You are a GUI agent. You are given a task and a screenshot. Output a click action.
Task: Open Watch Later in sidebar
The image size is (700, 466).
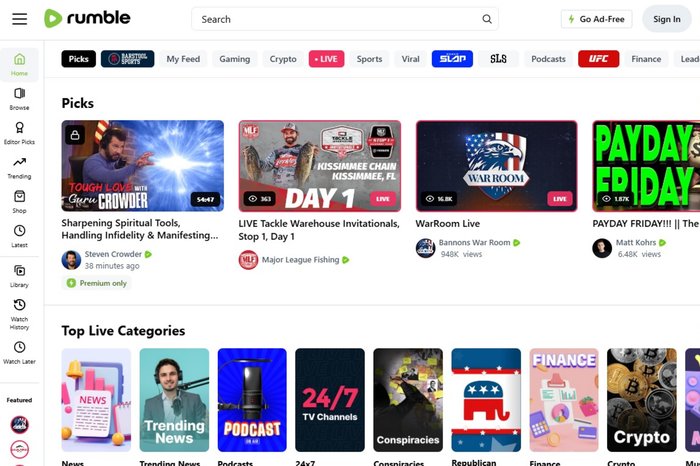point(20,350)
